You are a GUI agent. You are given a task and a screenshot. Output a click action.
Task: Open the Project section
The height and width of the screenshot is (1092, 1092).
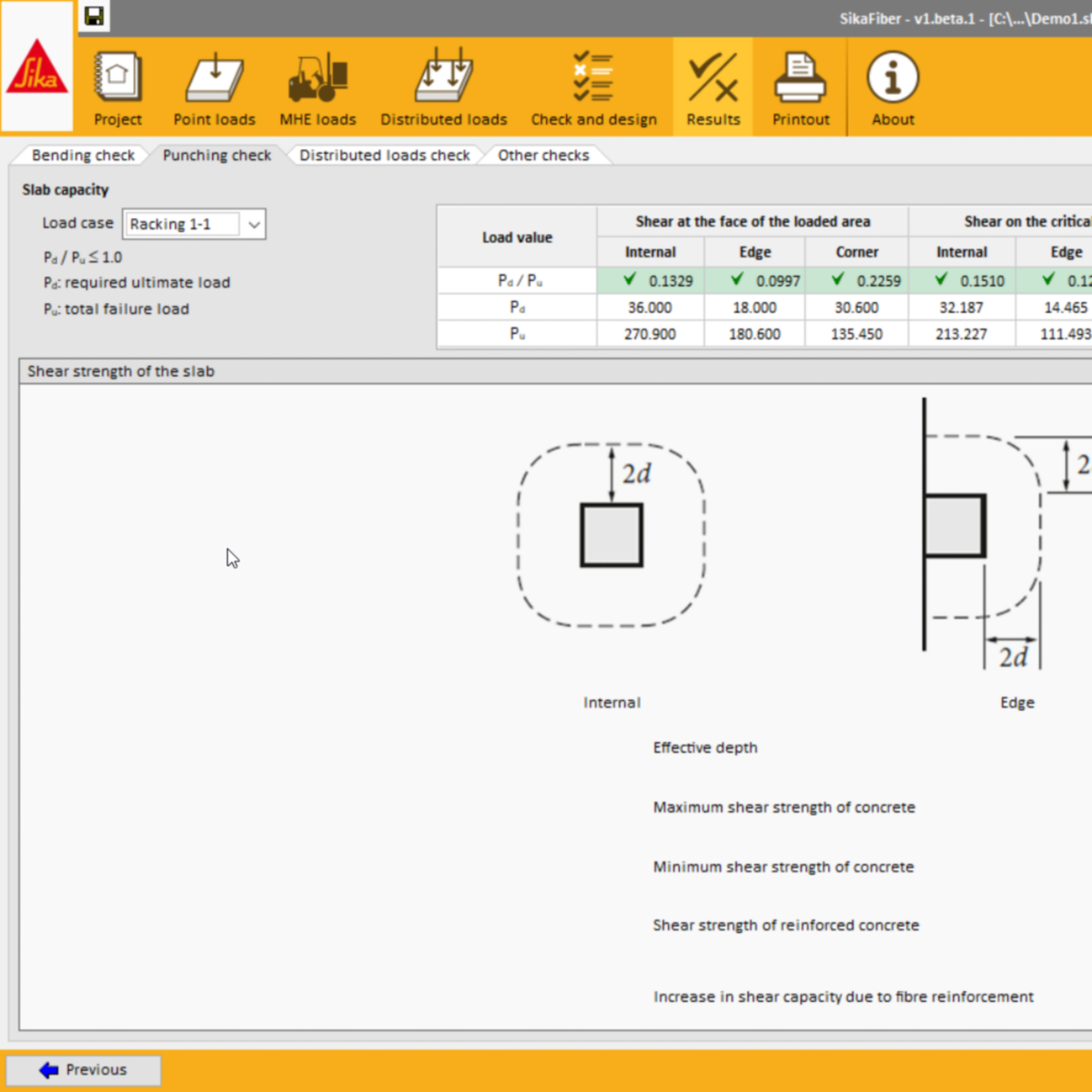(x=117, y=86)
